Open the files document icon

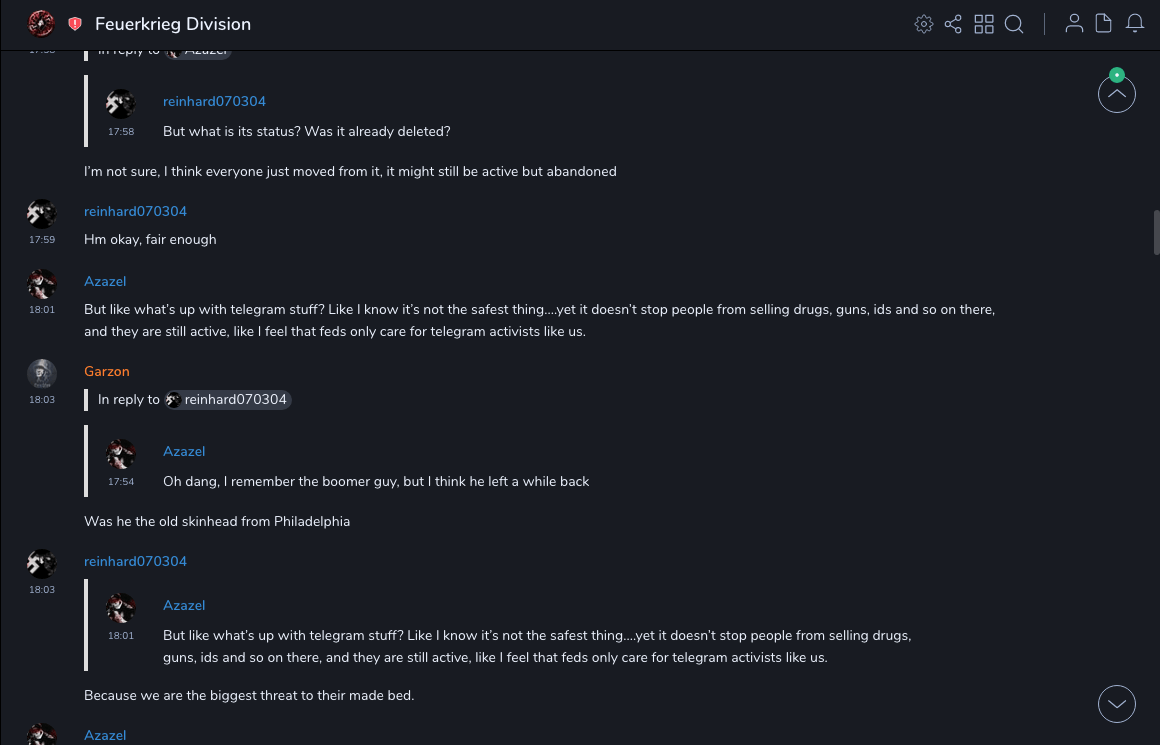coord(1104,24)
